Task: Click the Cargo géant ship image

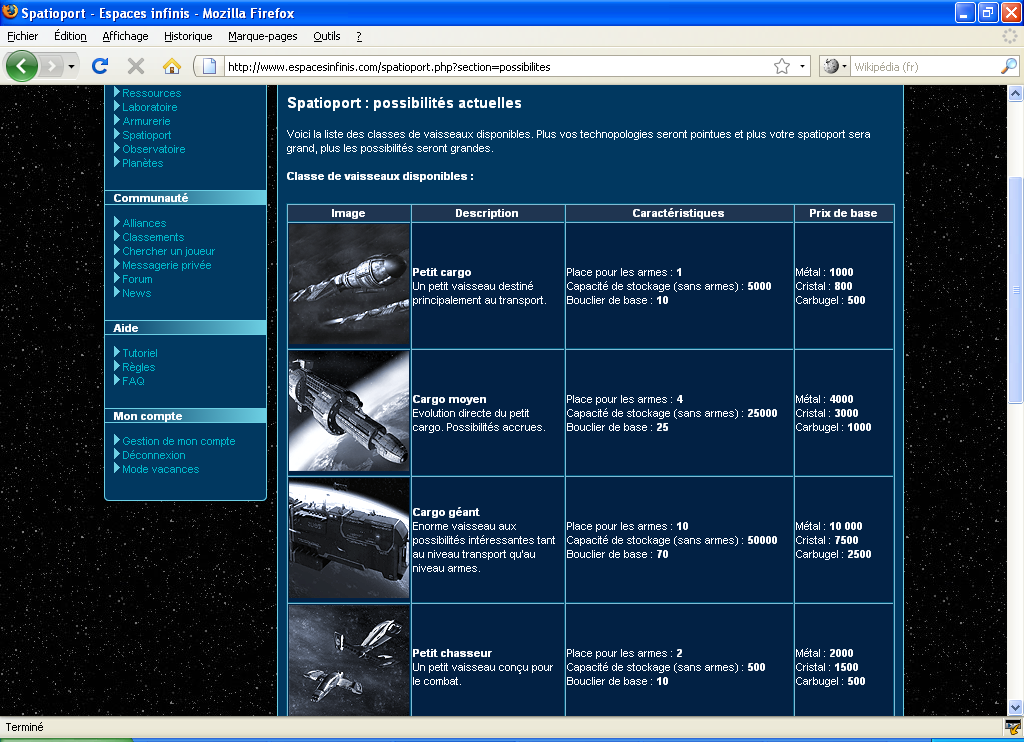Action: [349, 538]
